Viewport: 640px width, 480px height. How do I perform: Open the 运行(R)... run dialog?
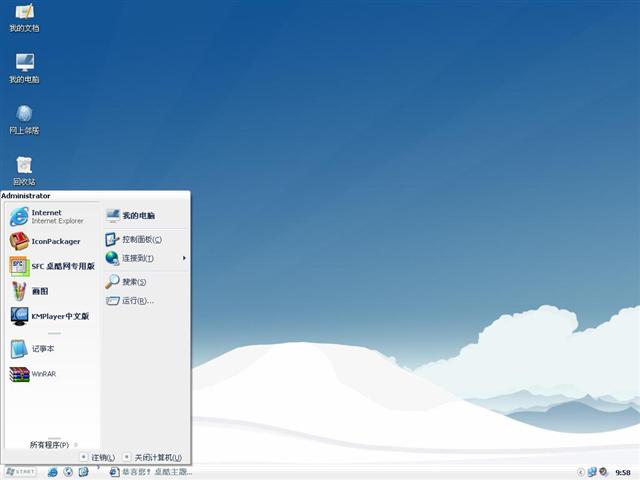(x=146, y=301)
